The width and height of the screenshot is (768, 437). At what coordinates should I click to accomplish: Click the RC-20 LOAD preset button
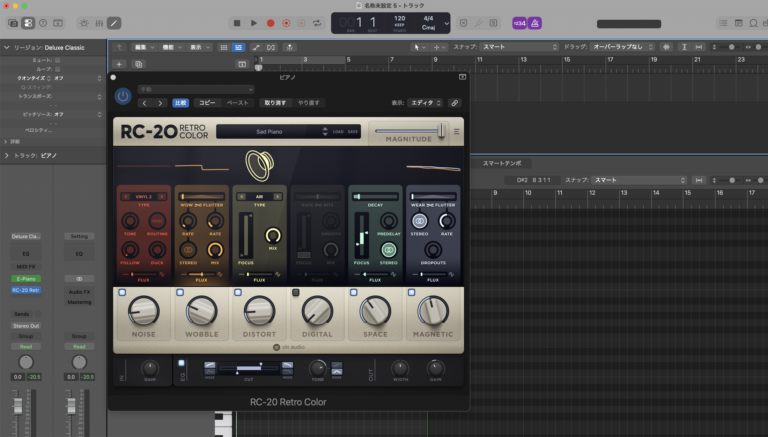pos(338,132)
